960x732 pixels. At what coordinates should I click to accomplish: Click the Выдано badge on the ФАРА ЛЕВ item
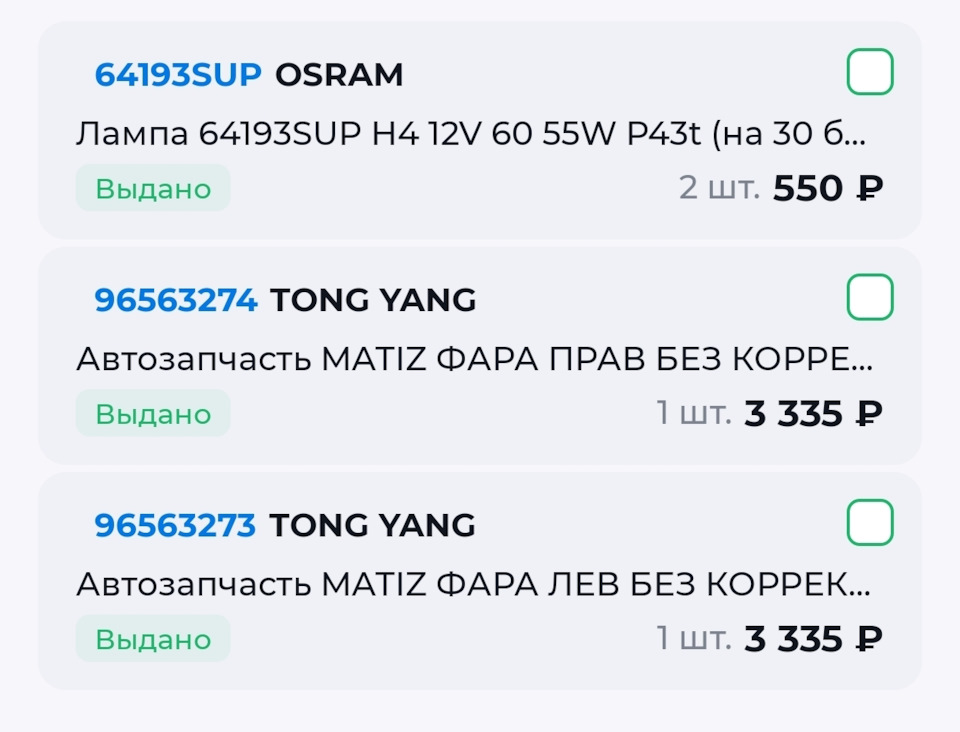[153, 637]
